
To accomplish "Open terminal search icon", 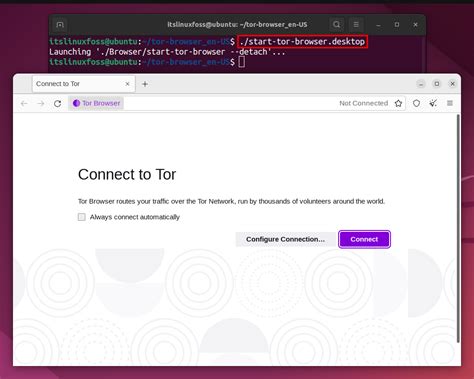I will point(337,25).
